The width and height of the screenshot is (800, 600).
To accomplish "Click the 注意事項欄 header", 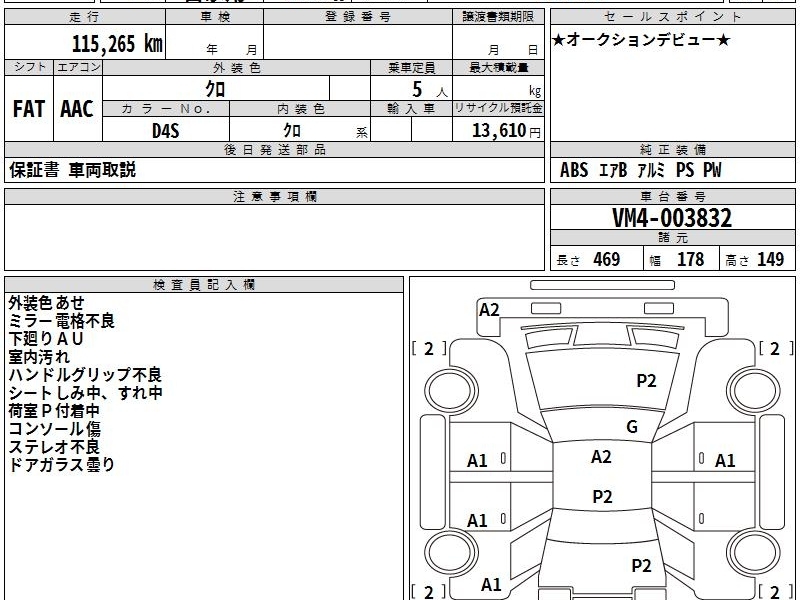I will (274, 196).
